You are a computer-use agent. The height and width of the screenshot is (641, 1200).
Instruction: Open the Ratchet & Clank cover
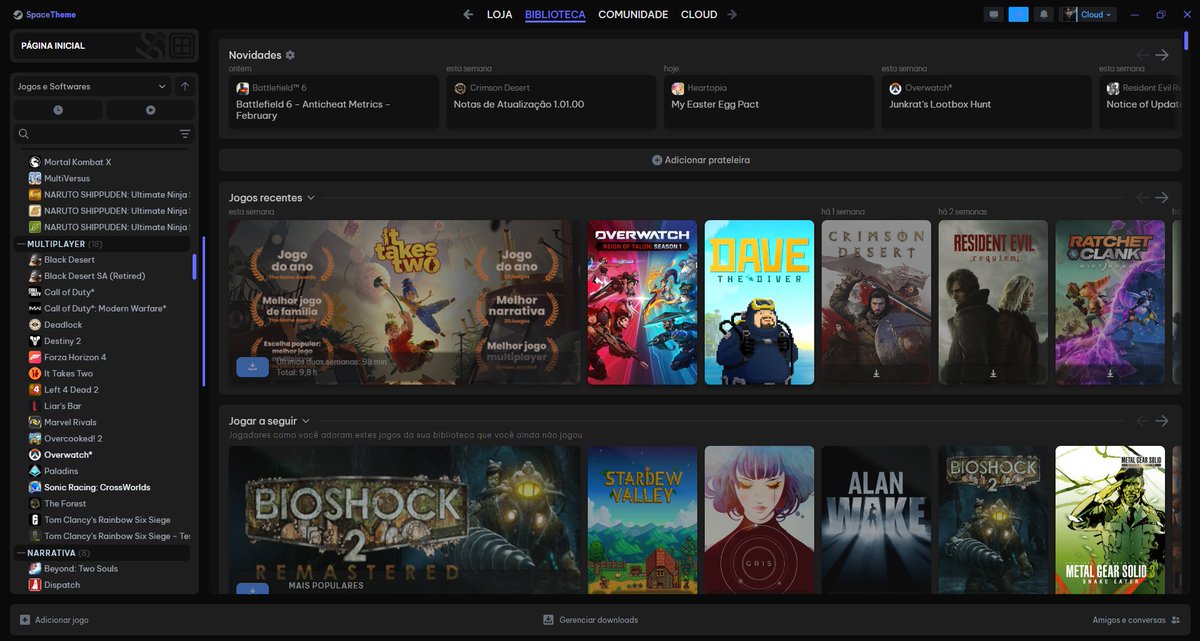[x=1110, y=302]
